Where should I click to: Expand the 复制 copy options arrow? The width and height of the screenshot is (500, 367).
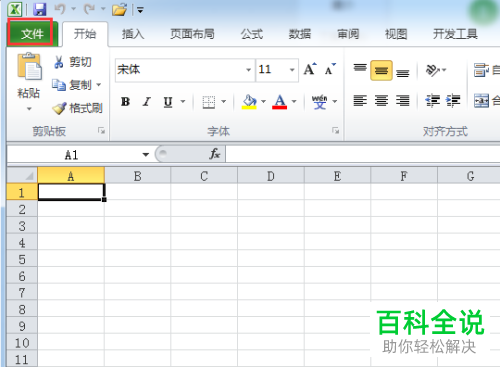tap(99, 85)
